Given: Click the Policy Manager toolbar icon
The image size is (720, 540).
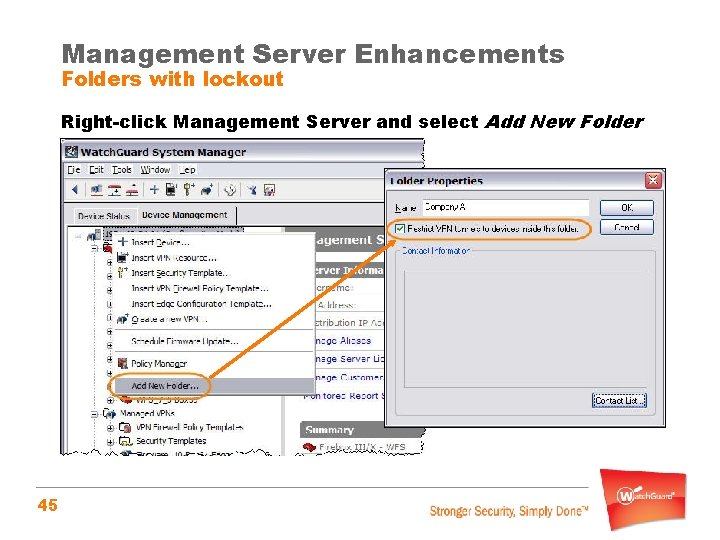Looking at the screenshot, I should pos(270,190).
